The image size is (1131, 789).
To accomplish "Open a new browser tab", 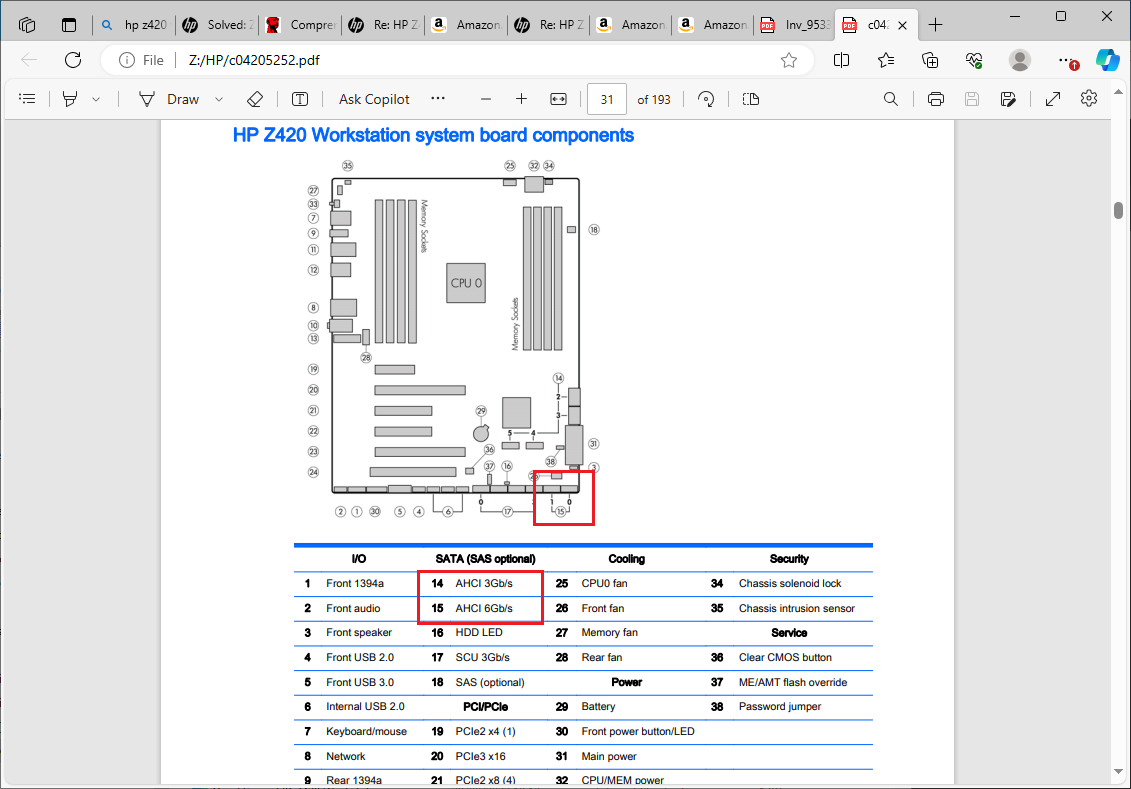I will click(x=936, y=25).
